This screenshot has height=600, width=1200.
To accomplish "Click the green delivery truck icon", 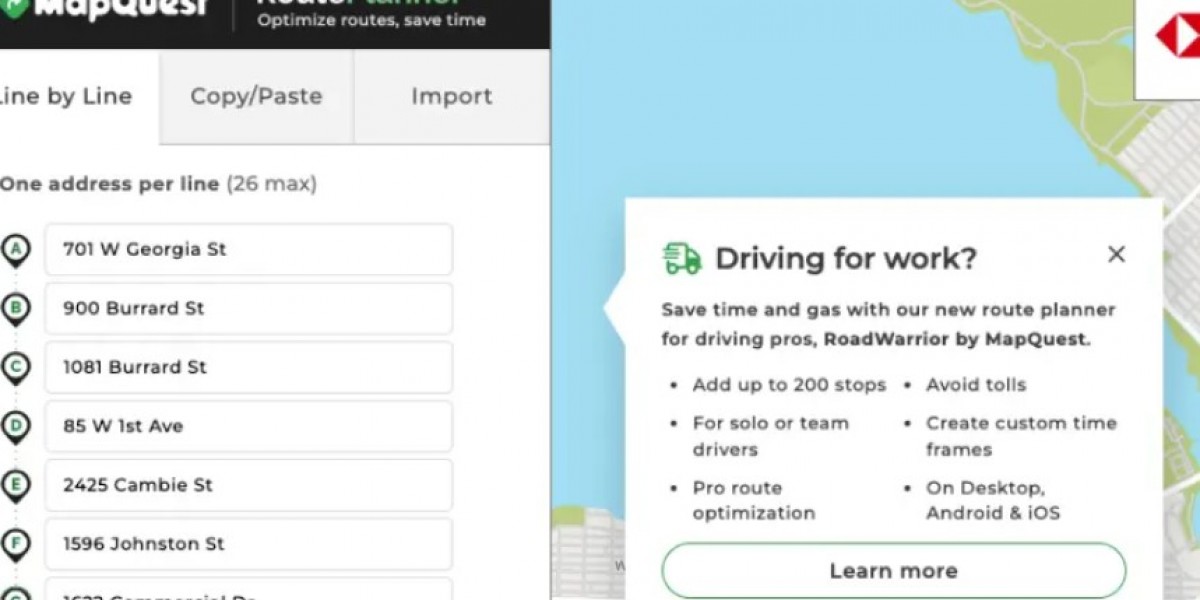I will click(681, 258).
